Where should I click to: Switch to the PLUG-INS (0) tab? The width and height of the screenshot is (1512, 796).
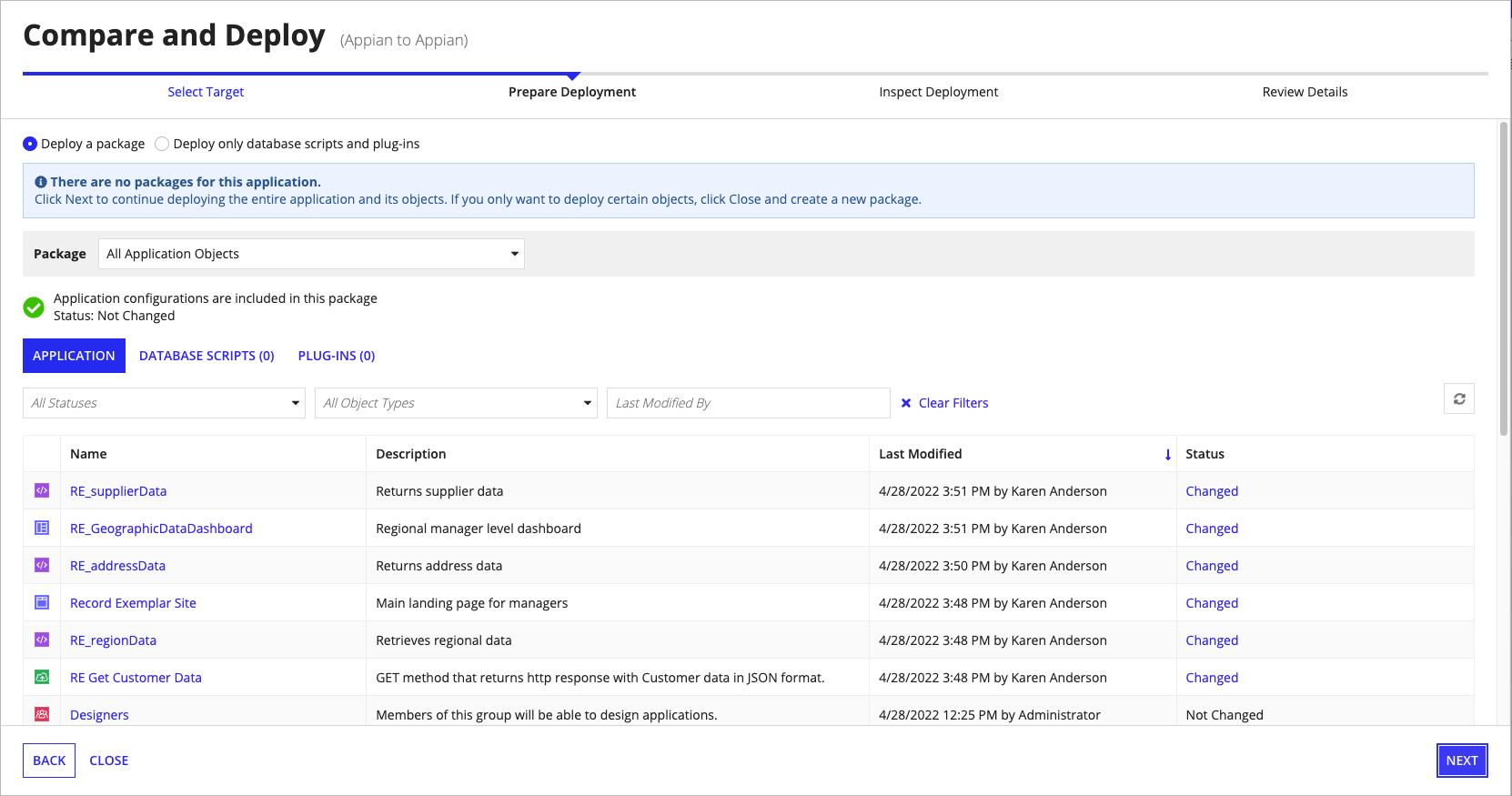coord(337,356)
